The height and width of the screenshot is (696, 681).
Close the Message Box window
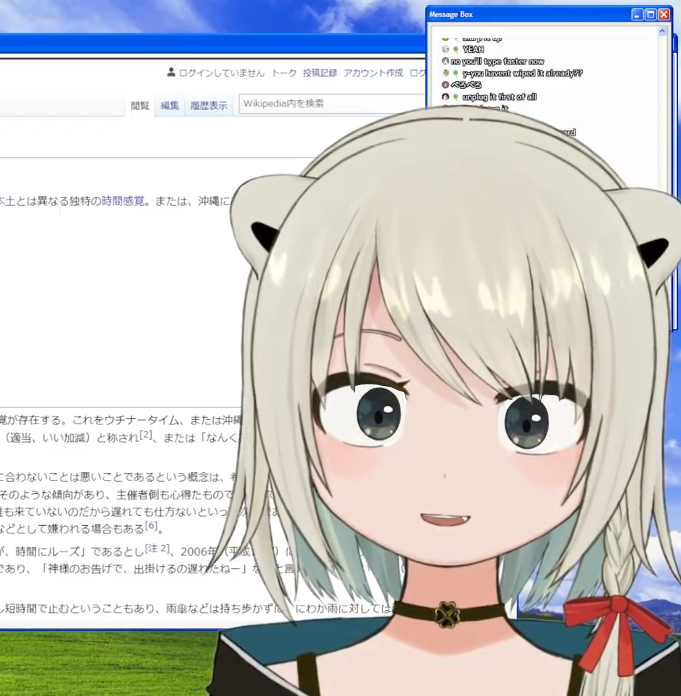(664, 15)
